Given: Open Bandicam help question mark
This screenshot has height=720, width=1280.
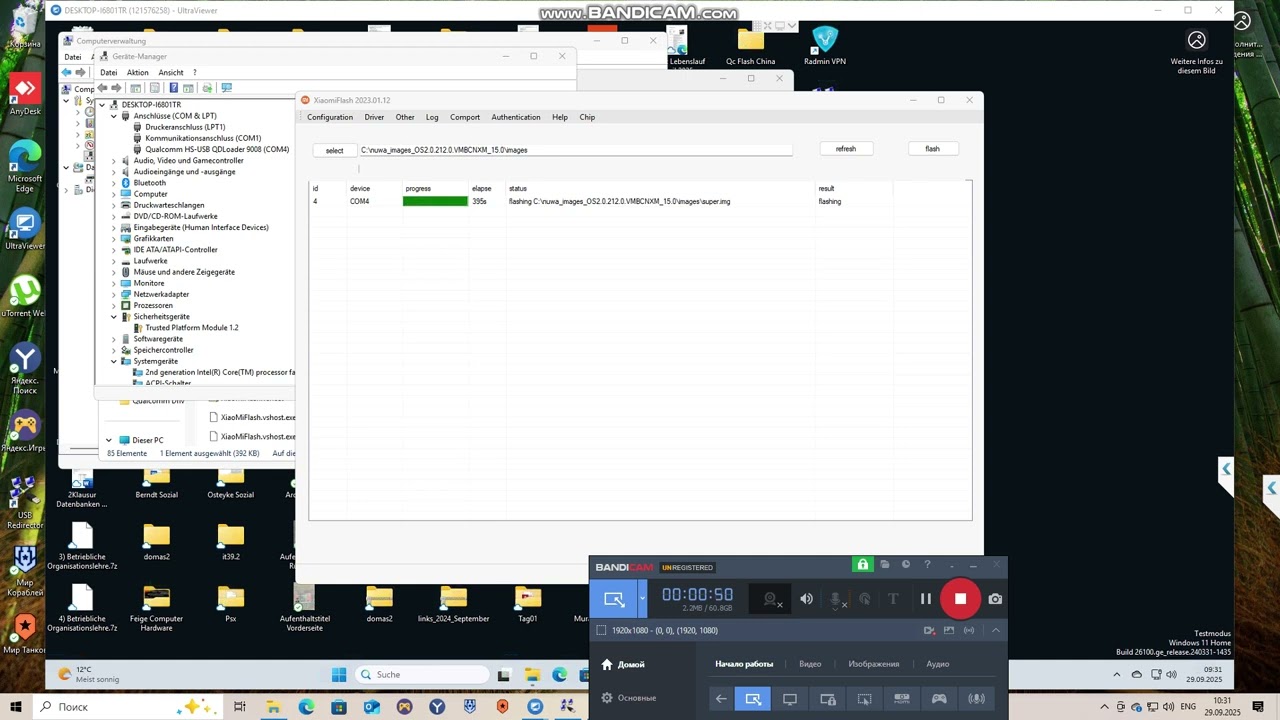Looking at the screenshot, I should [x=927, y=565].
